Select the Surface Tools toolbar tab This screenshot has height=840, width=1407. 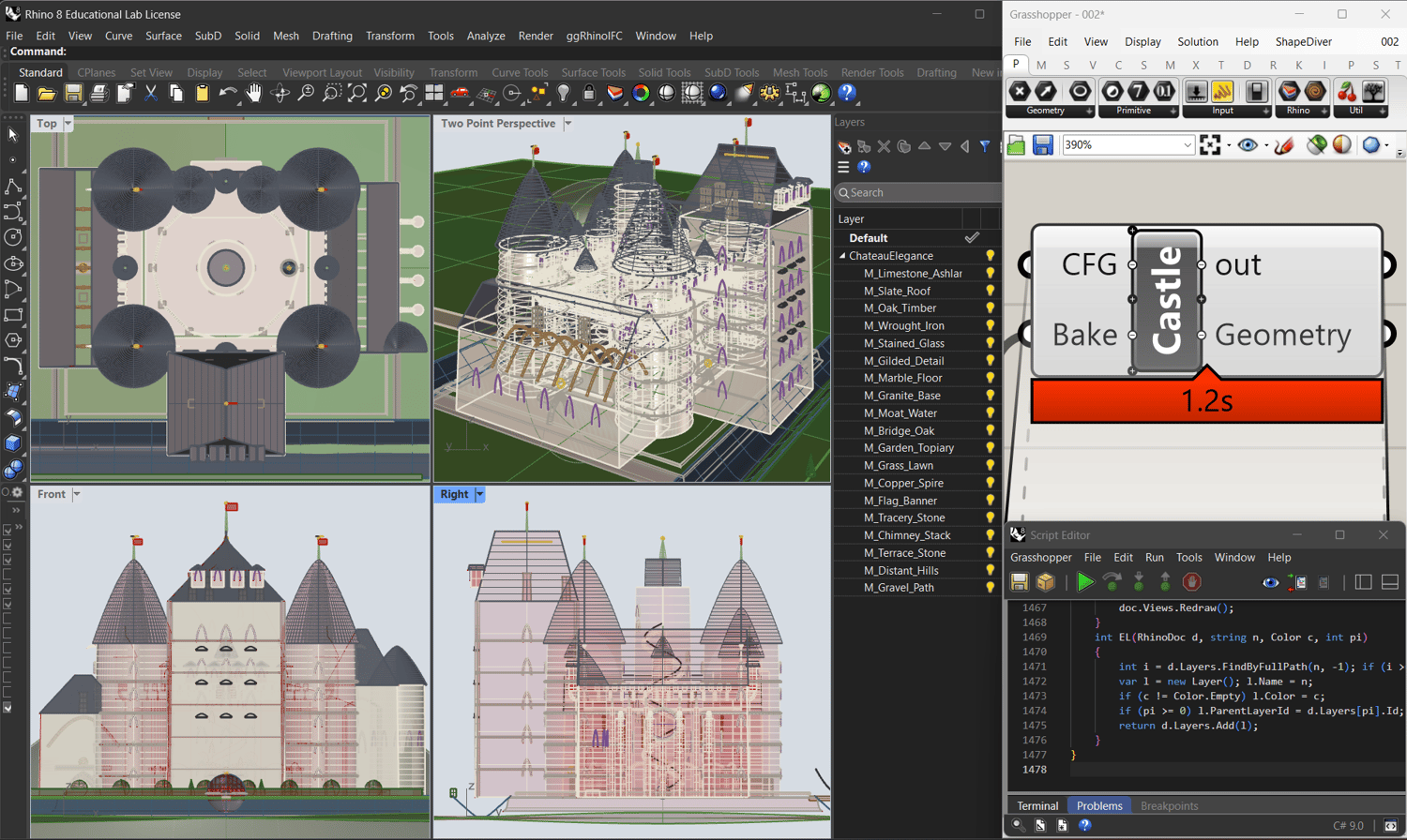click(x=593, y=72)
